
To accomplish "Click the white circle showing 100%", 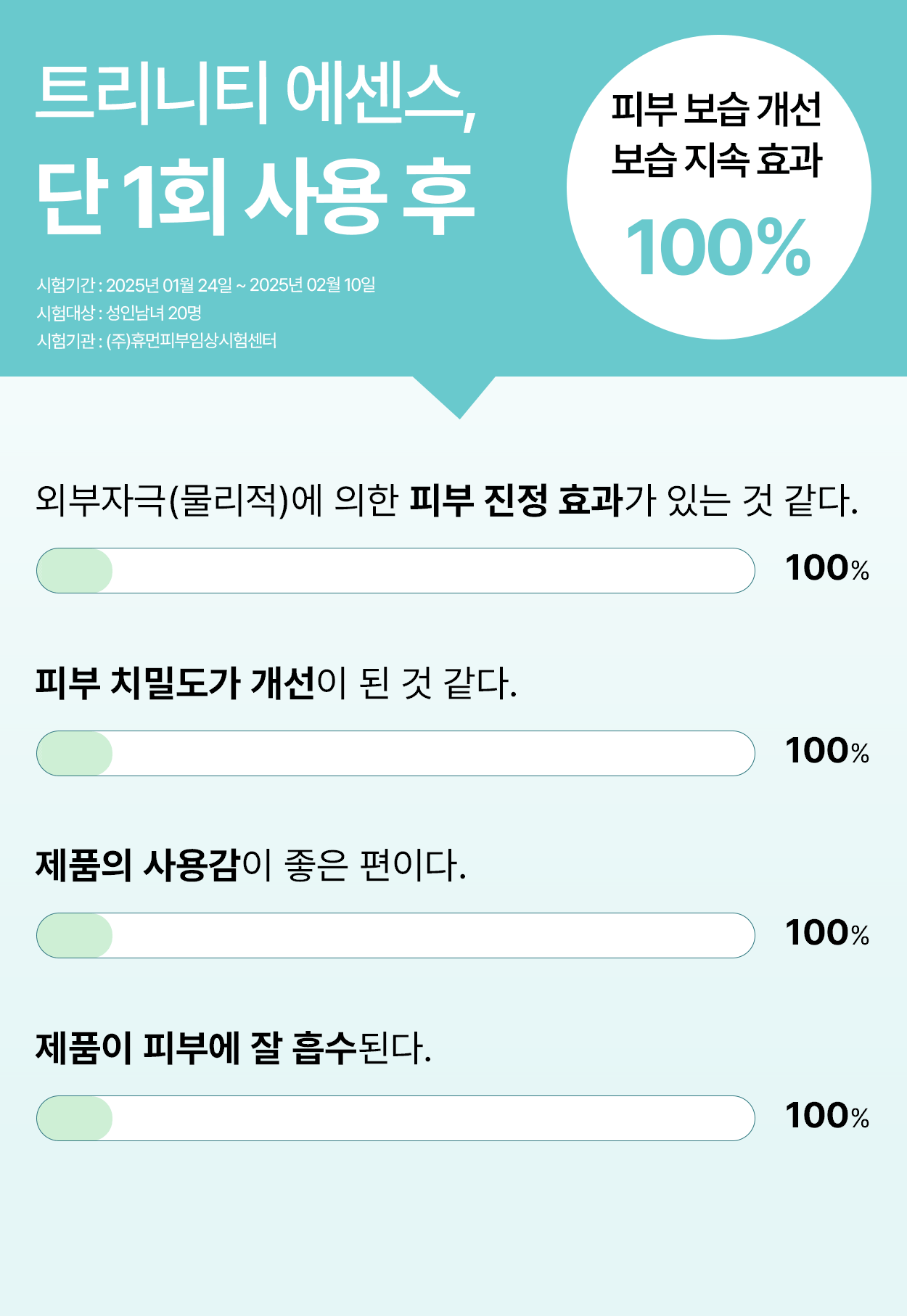I will 718,187.
